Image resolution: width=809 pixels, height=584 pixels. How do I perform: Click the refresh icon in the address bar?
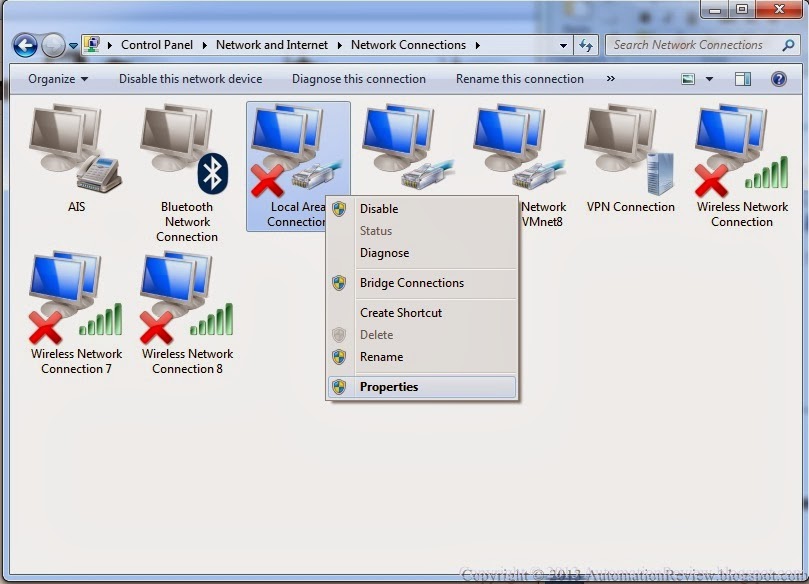587,45
